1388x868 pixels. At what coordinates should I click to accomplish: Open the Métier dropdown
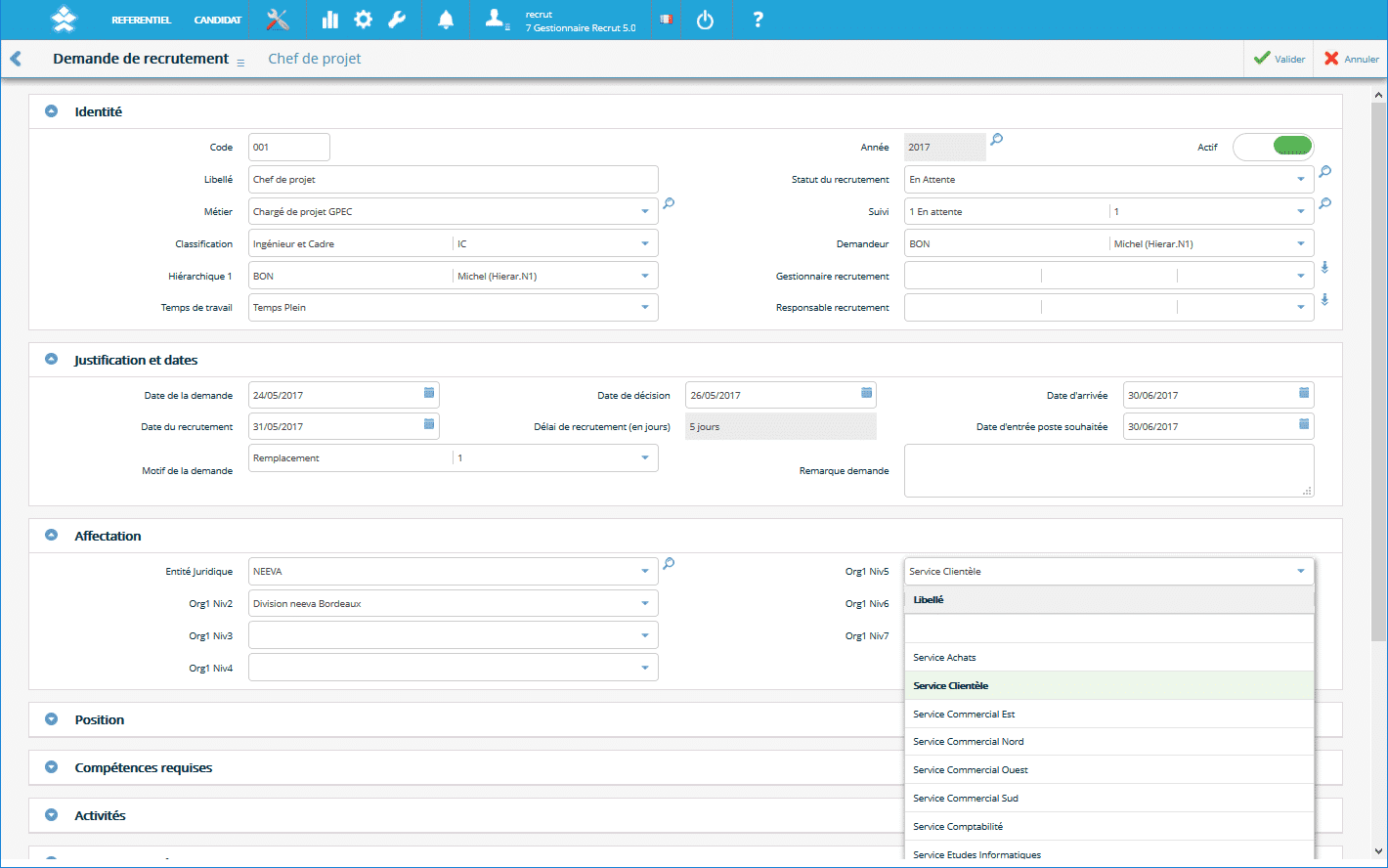[x=645, y=211]
